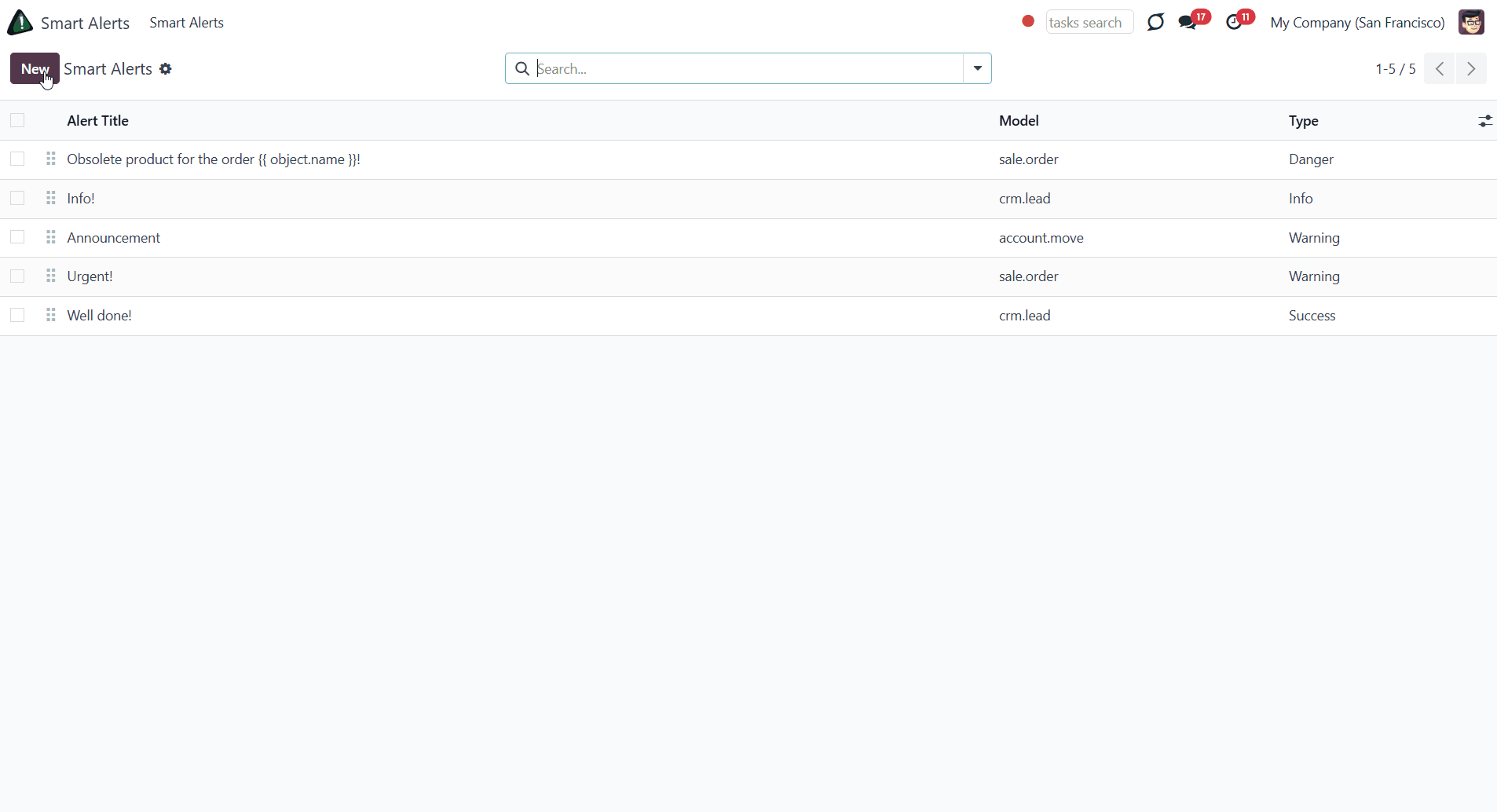Click the Smart Alerts app logo icon

(x=20, y=23)
